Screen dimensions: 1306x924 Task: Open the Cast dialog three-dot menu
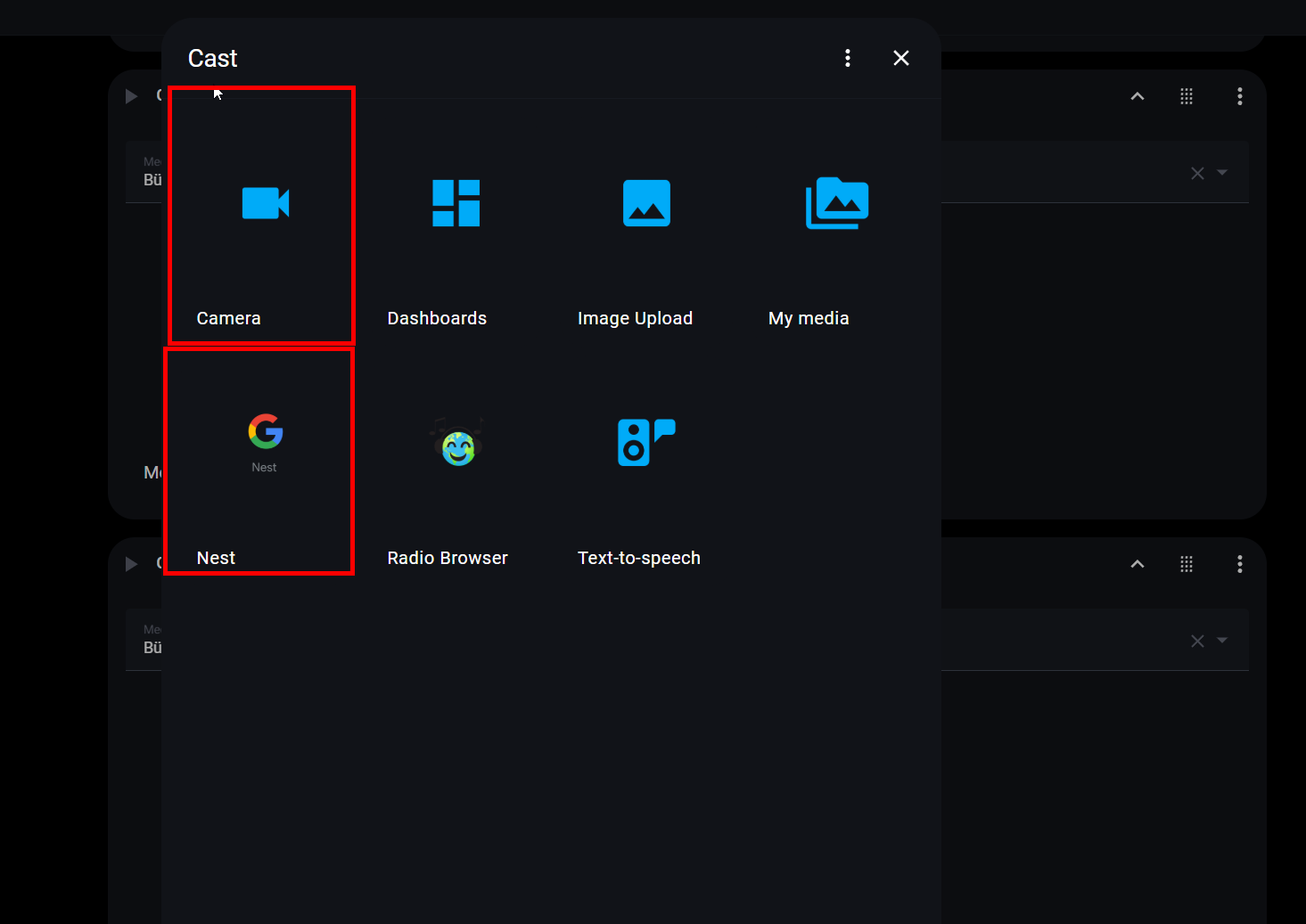[x=847, y=58]
